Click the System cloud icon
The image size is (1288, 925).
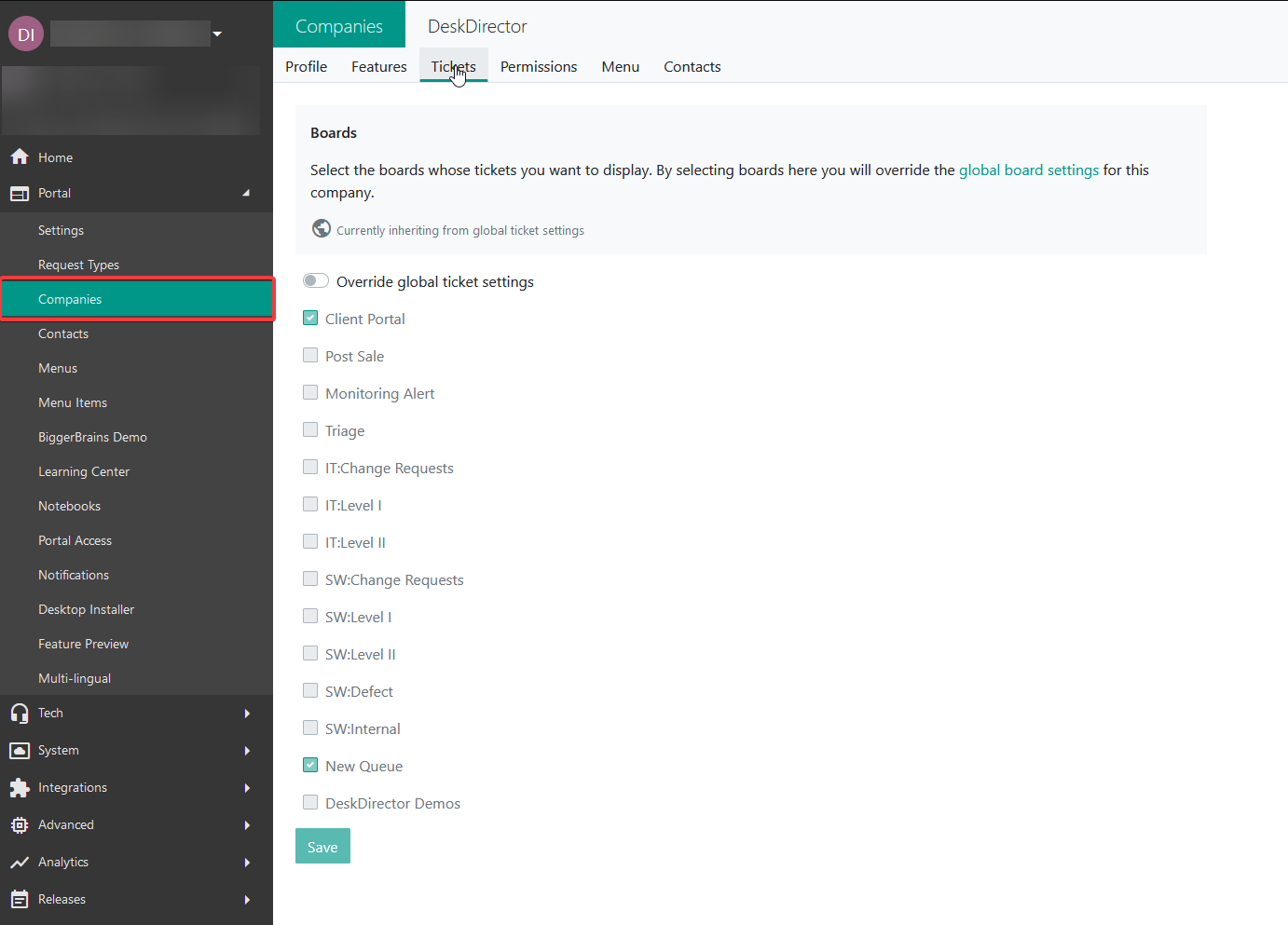(20, 751)
